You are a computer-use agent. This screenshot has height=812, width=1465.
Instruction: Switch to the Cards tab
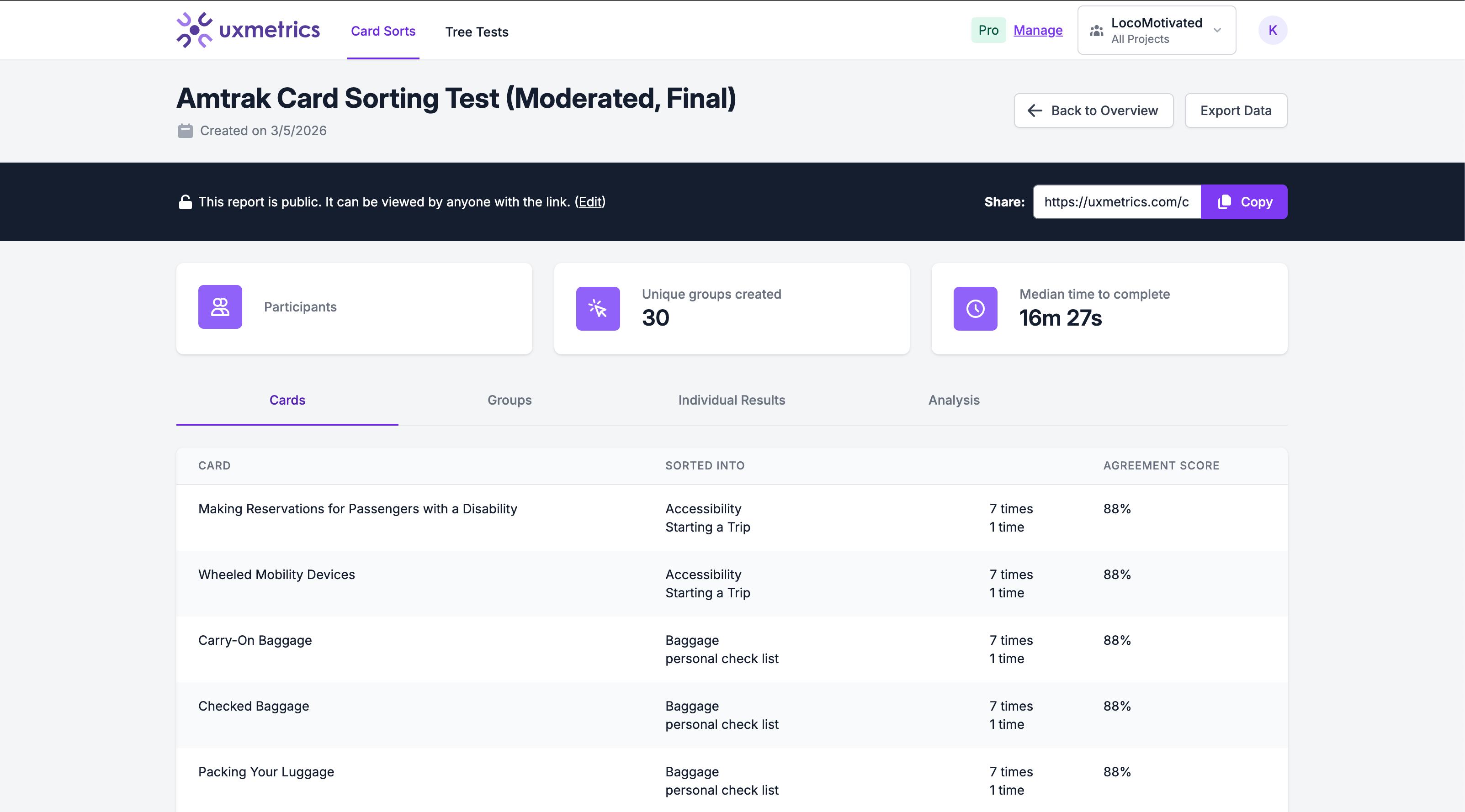tap(287, 400)
